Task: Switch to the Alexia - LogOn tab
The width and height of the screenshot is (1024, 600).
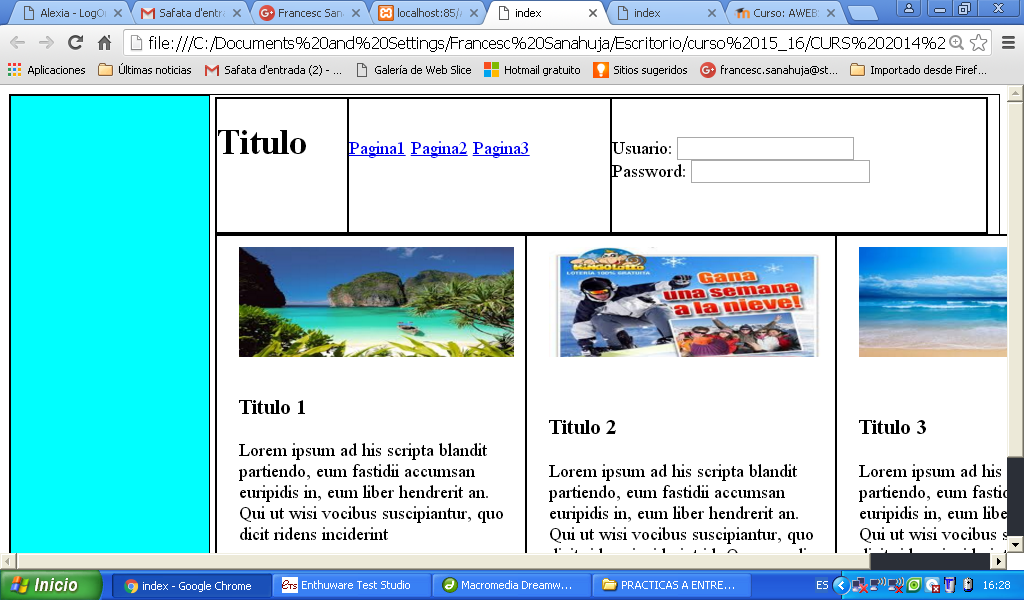Action: 69,13
